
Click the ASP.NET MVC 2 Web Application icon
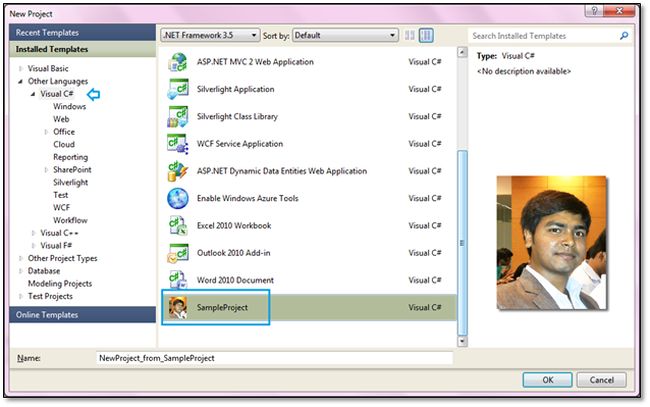click(178, 62)
